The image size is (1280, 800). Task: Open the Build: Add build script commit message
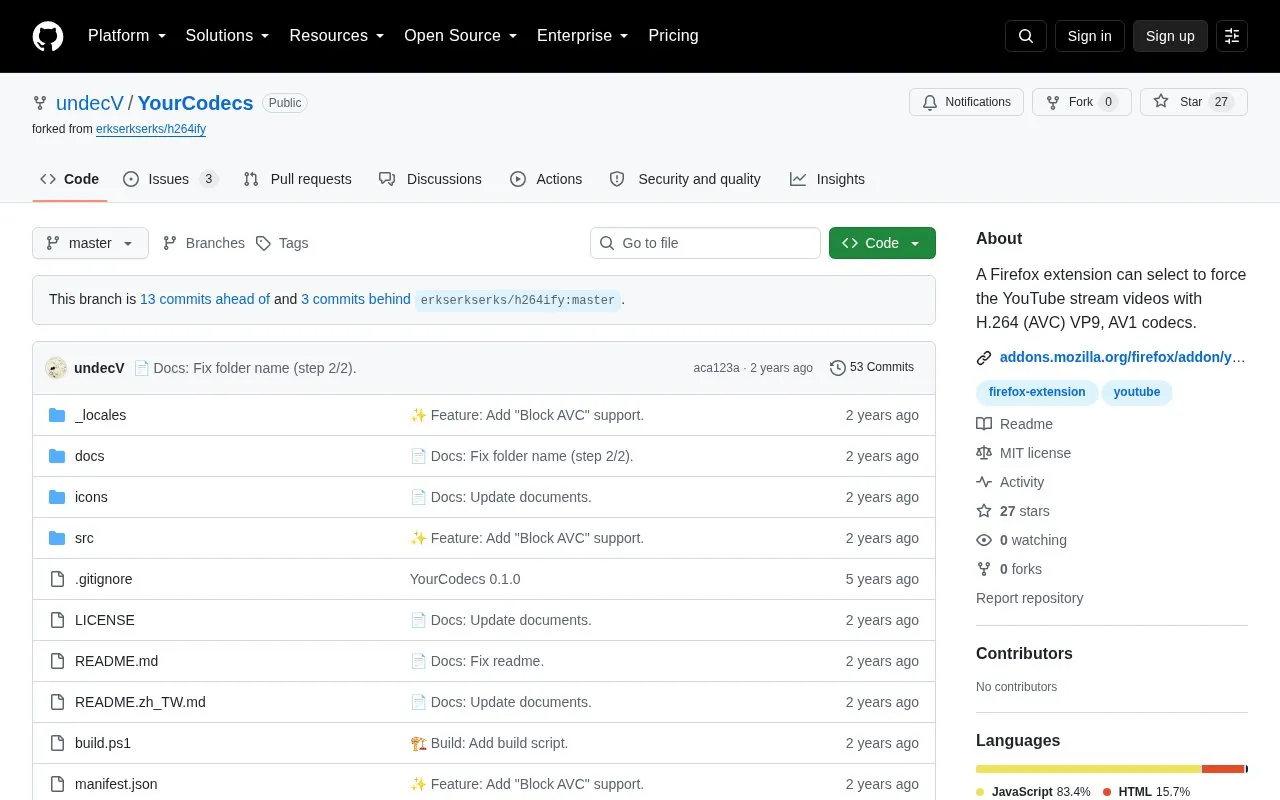point(489,743)
